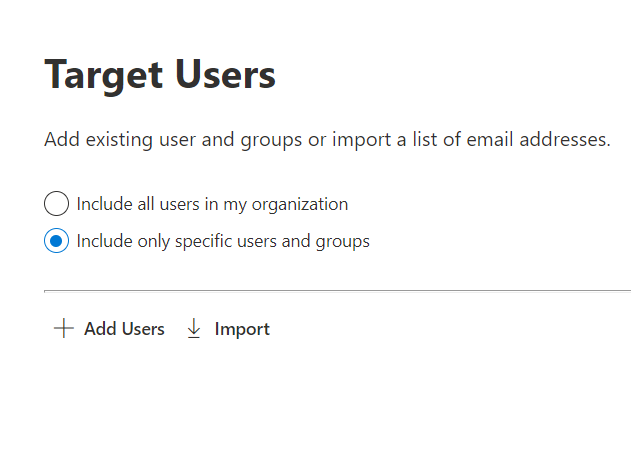Click the Import down-arrow icon
The height and width of the screenshot is (458, 631).
coord(194,329)
